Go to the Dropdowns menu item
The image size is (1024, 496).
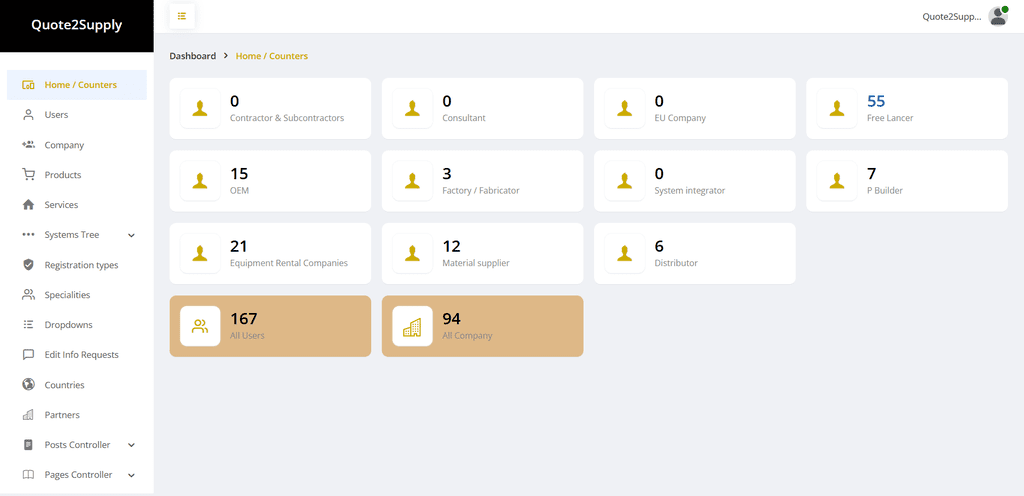(77, 325)
